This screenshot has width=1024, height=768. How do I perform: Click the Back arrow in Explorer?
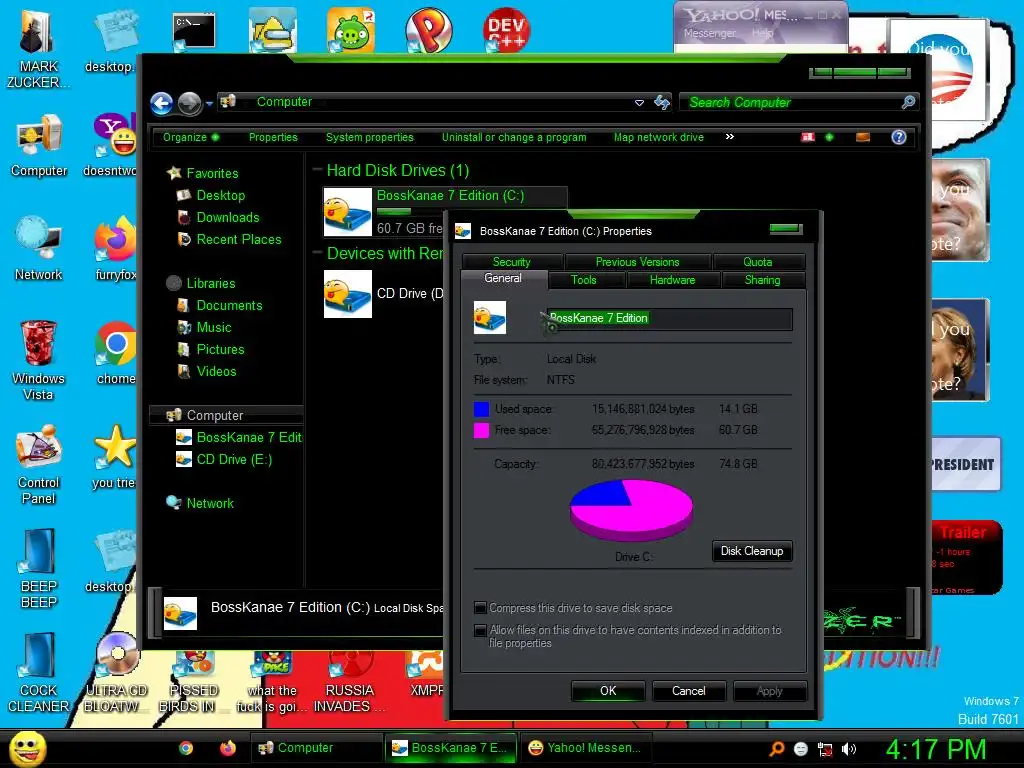(x=161, y=103)
